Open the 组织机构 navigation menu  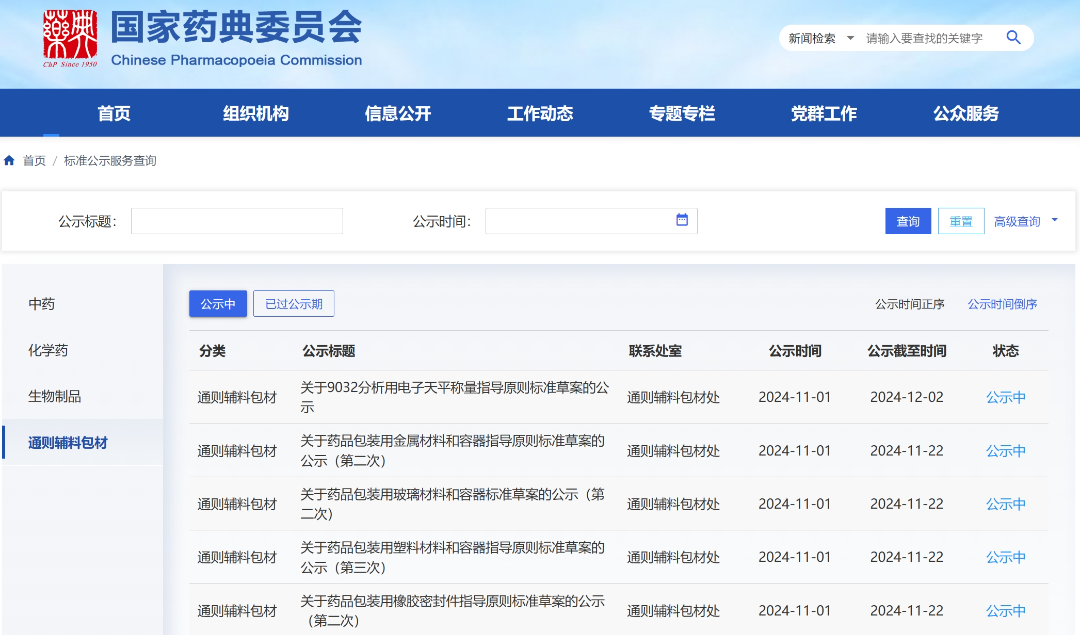(256, 114)
